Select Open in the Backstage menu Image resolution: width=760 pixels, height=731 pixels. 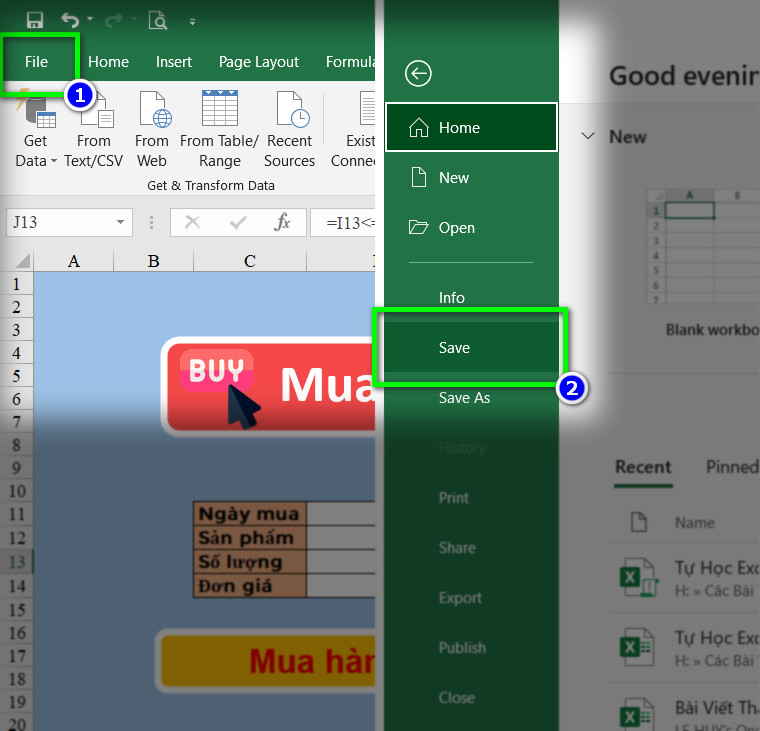tap(471, 227)
